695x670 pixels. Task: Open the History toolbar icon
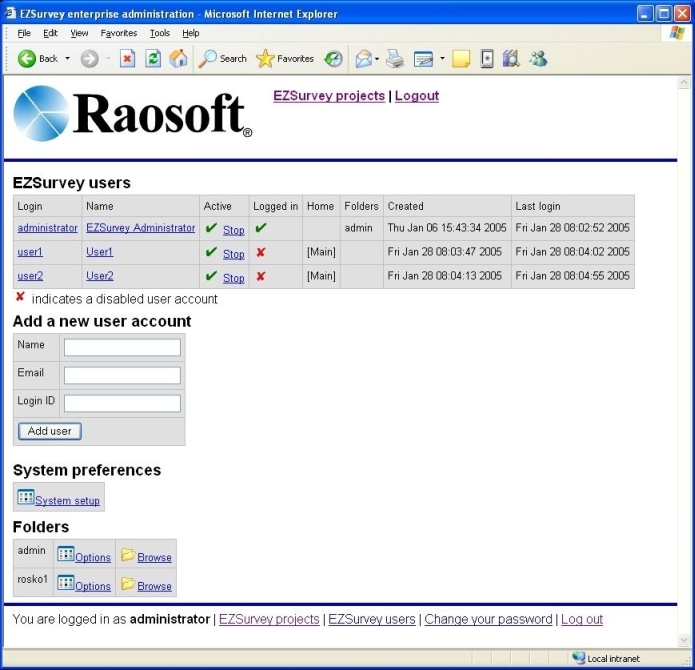click(x=333, y=59)
